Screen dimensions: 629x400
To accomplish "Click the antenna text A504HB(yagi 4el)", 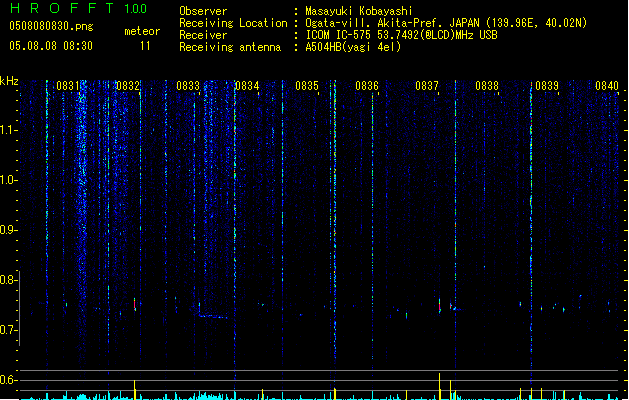I will pos(353,47).
